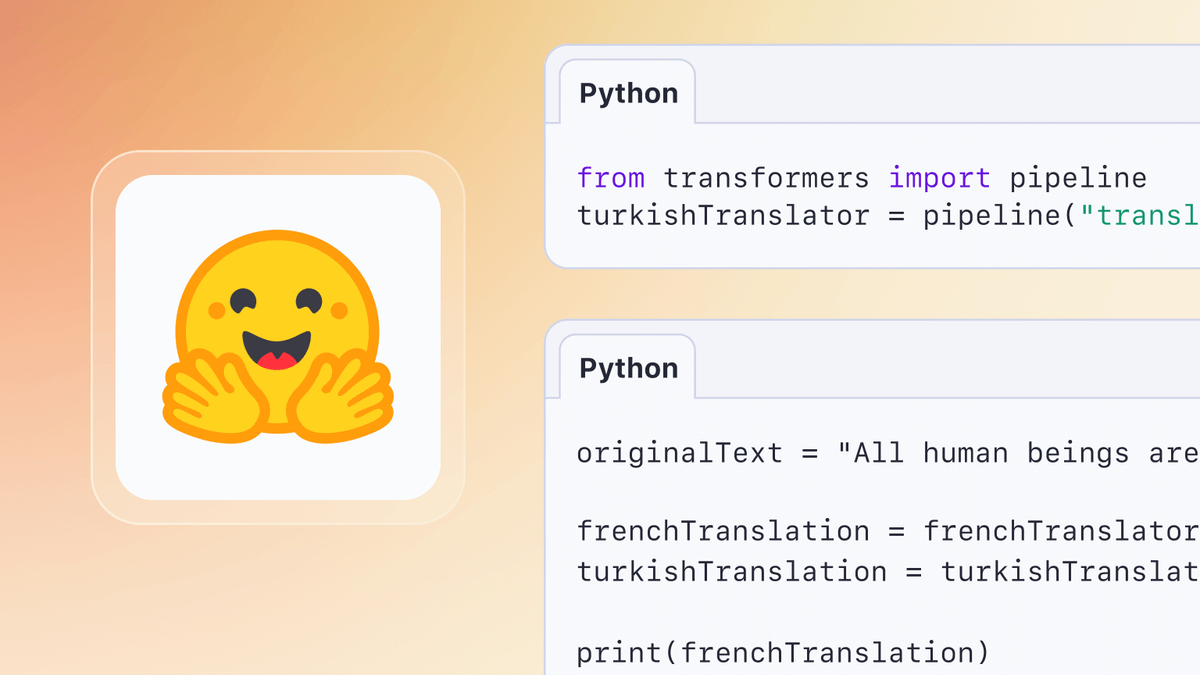1200x675 pixels.
Task: Click the print(frenchTranslation) statement
Action: (783, 652)
